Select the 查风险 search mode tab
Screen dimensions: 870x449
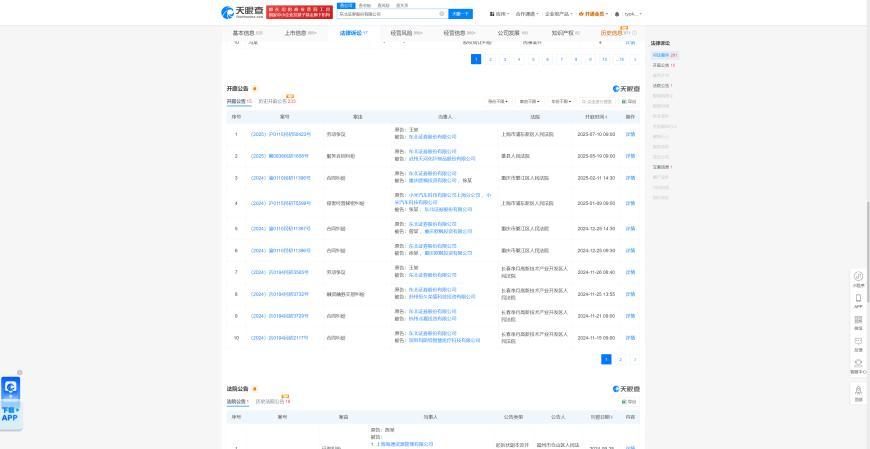click(x=383, y=5)
